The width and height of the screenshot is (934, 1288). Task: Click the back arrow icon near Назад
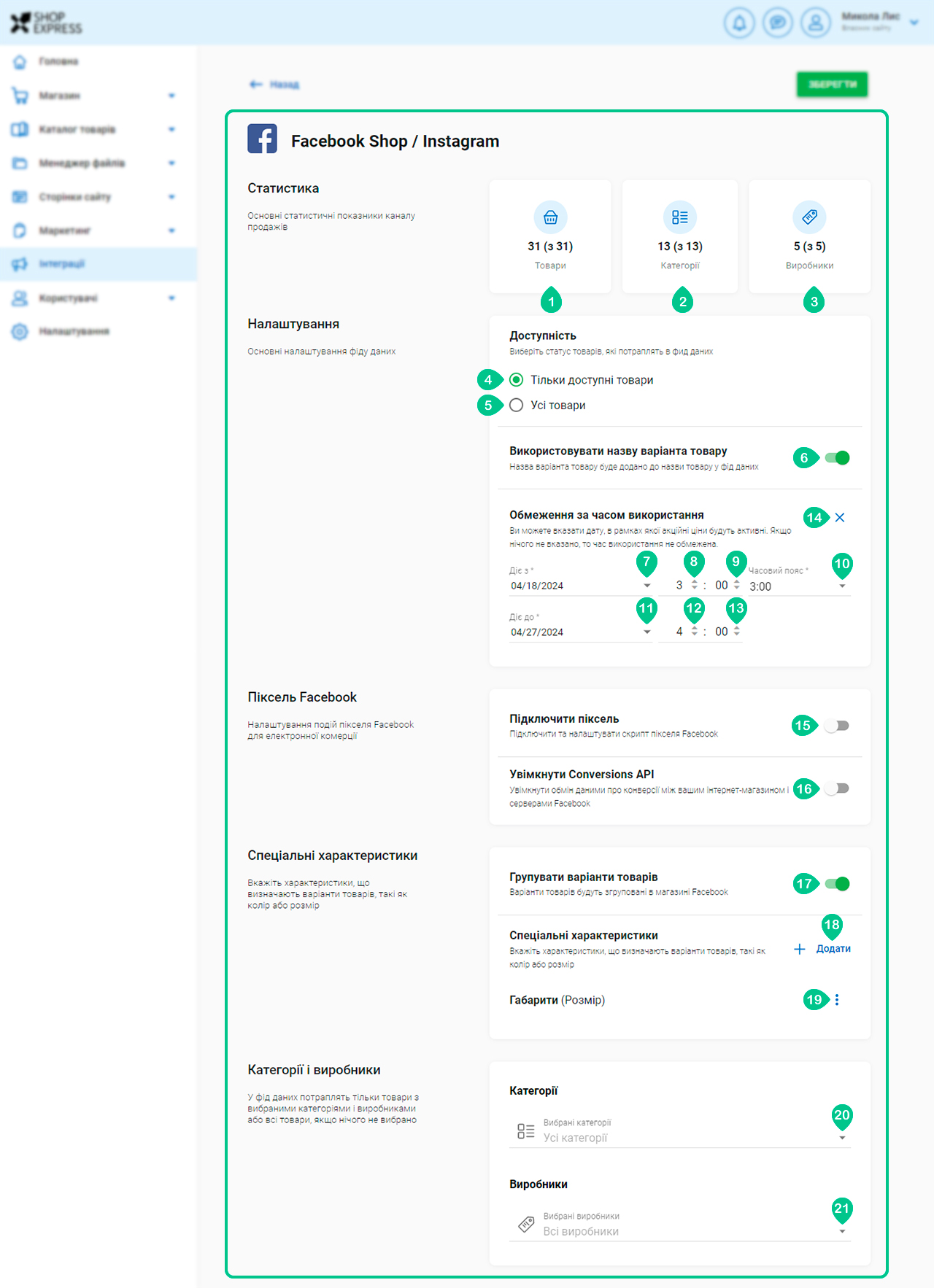(x=255, y=85)
